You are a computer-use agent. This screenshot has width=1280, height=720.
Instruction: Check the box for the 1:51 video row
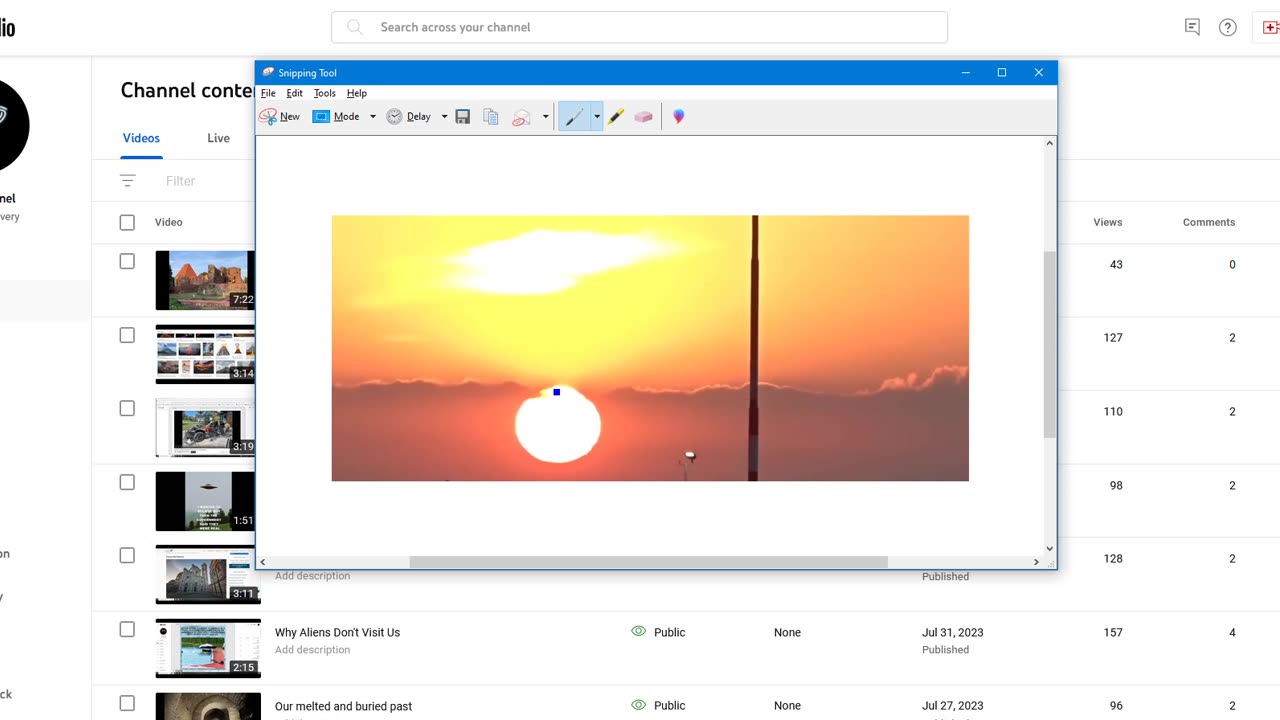click(x=127, y=482)
